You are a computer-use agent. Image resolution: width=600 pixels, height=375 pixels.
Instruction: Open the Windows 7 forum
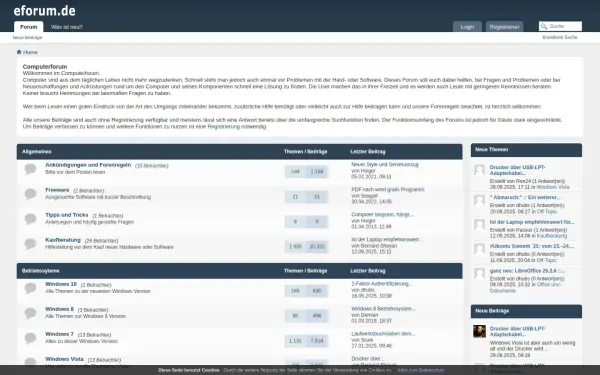coord(59,334)
